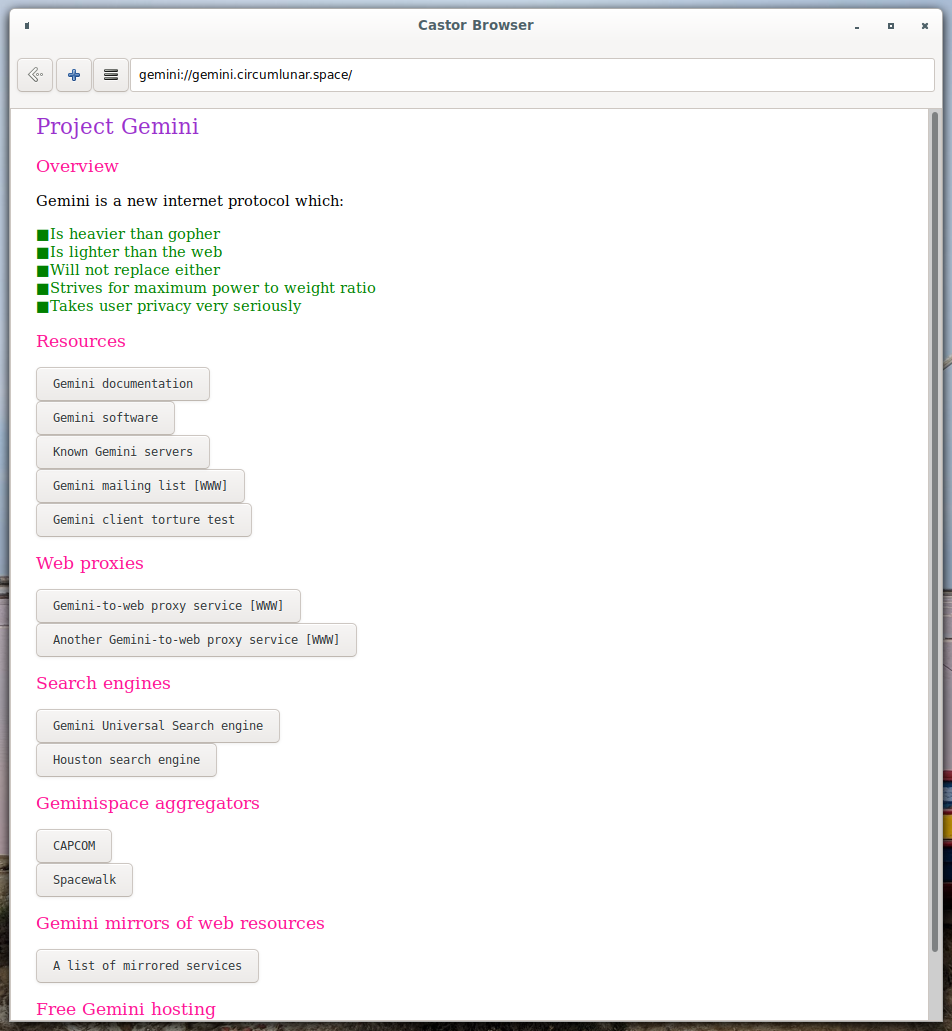
Task: Minimize the Castor Browser window
Action: (x=857, y=26)
